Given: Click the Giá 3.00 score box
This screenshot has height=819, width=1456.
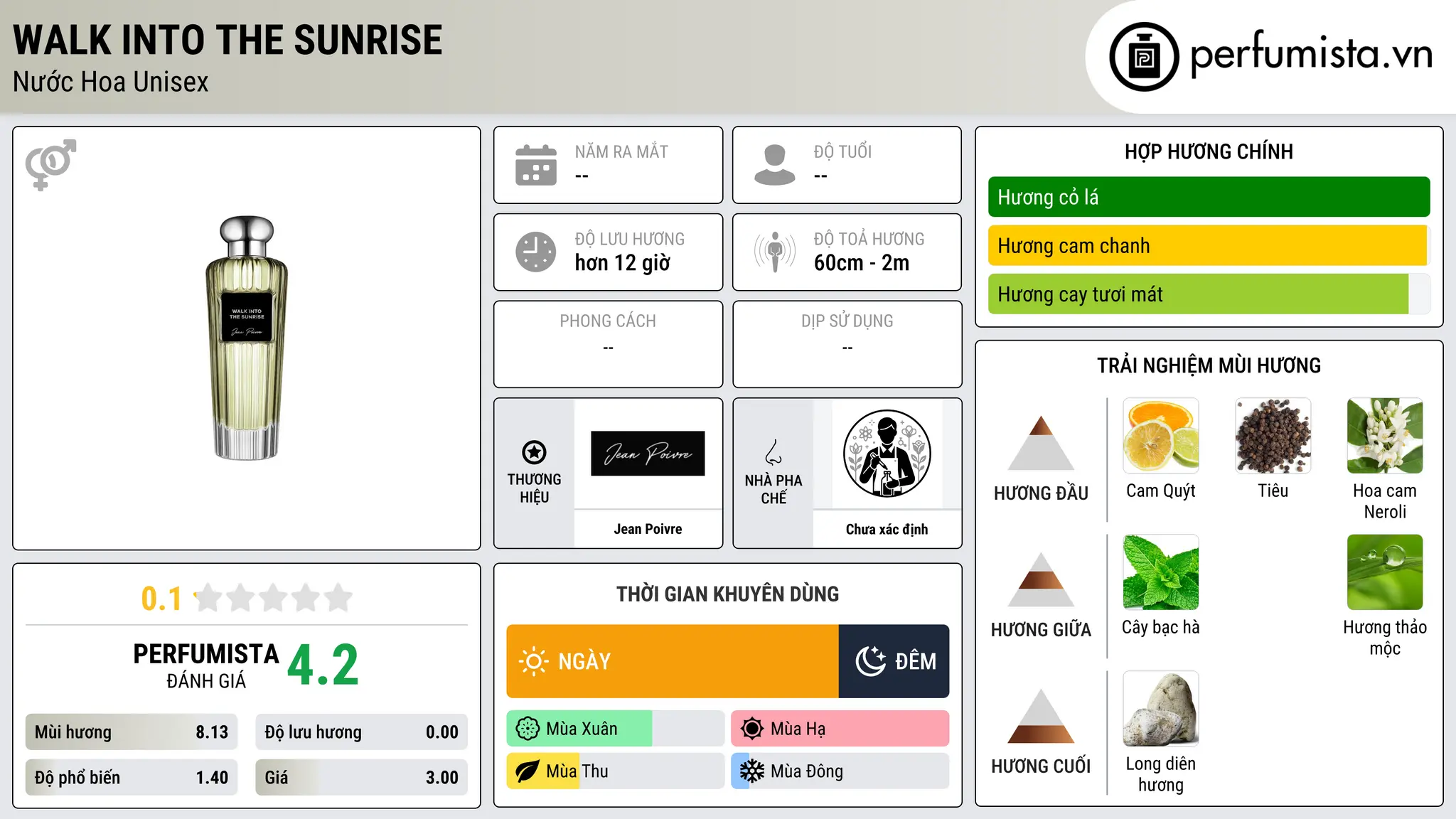Looking at the screenshot, I should pyautogui.click(x=361, y=778).
